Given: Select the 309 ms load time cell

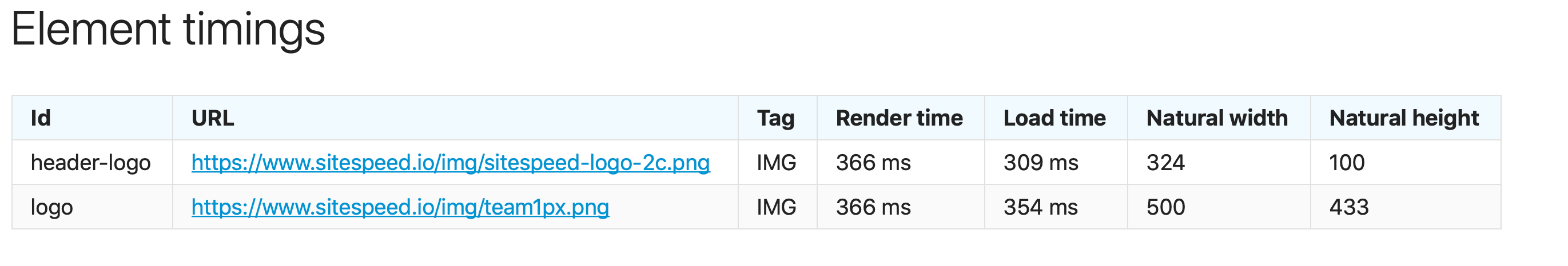Looking at the screenshot, I should click(x=1041, y=163).
